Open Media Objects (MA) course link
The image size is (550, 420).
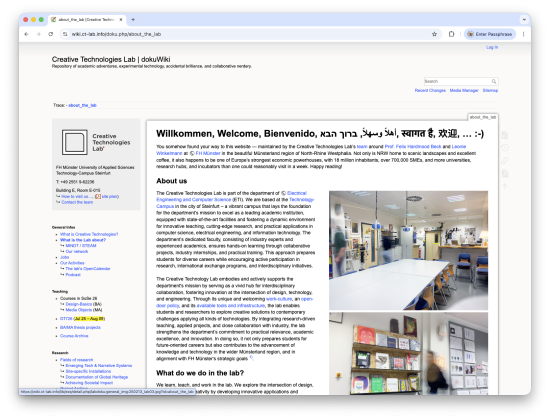point(79,310)
